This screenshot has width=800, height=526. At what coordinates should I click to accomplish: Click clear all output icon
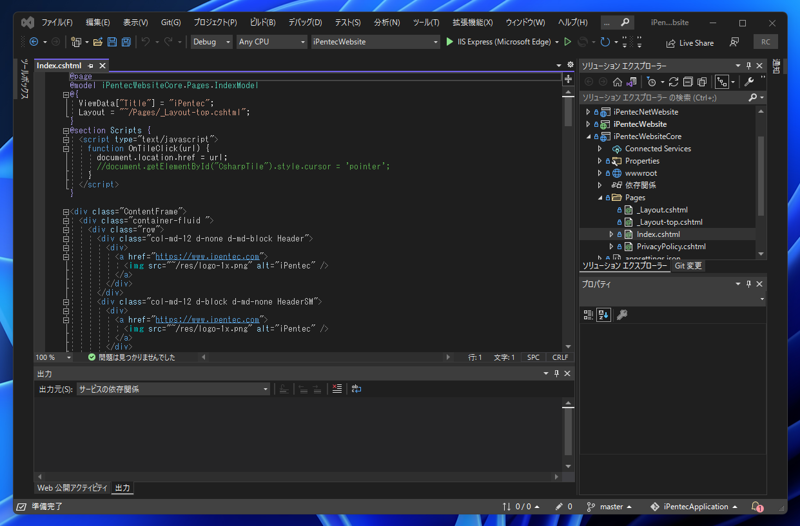[337, 389]
